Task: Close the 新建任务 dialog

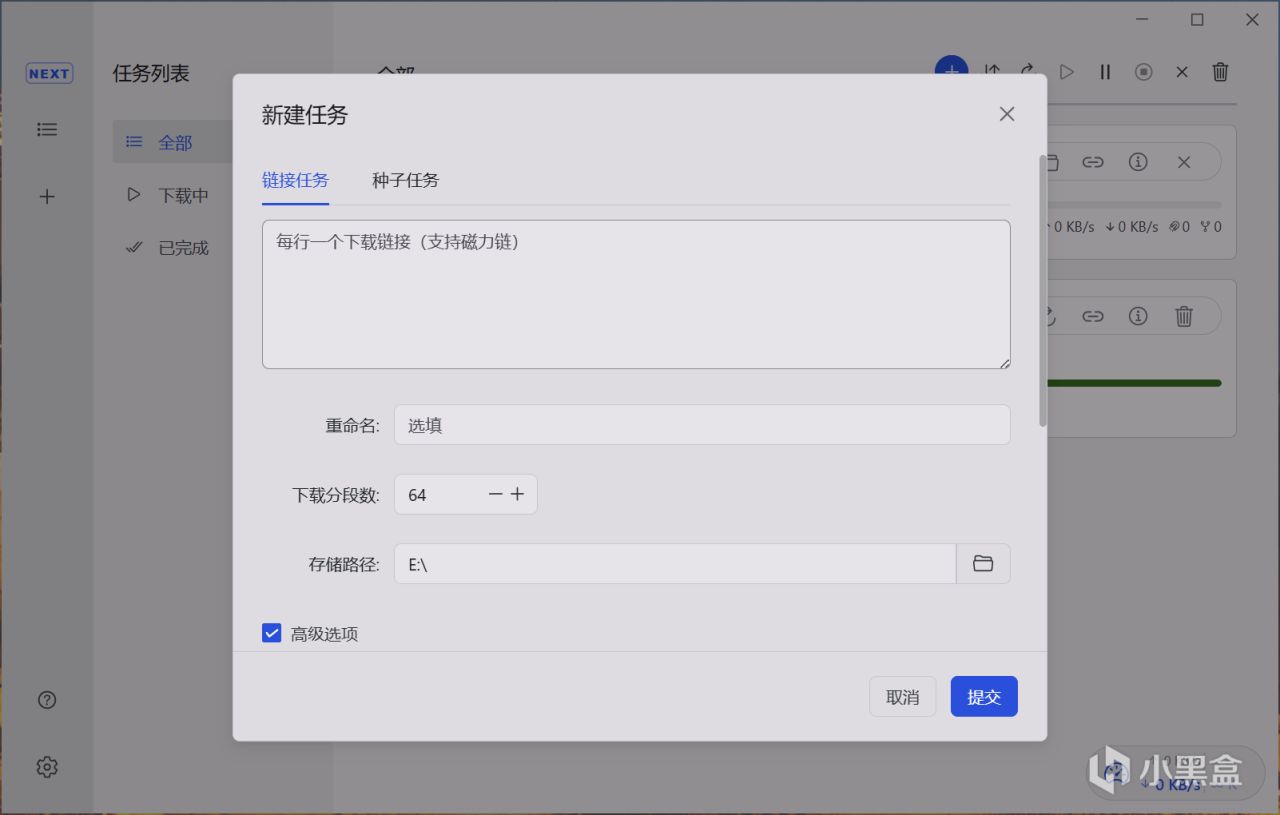Action: click(1007, 114)
